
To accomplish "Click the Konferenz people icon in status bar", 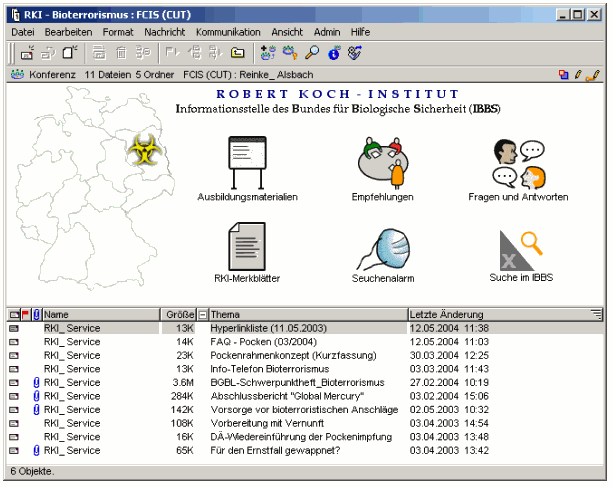I will 18,74.
